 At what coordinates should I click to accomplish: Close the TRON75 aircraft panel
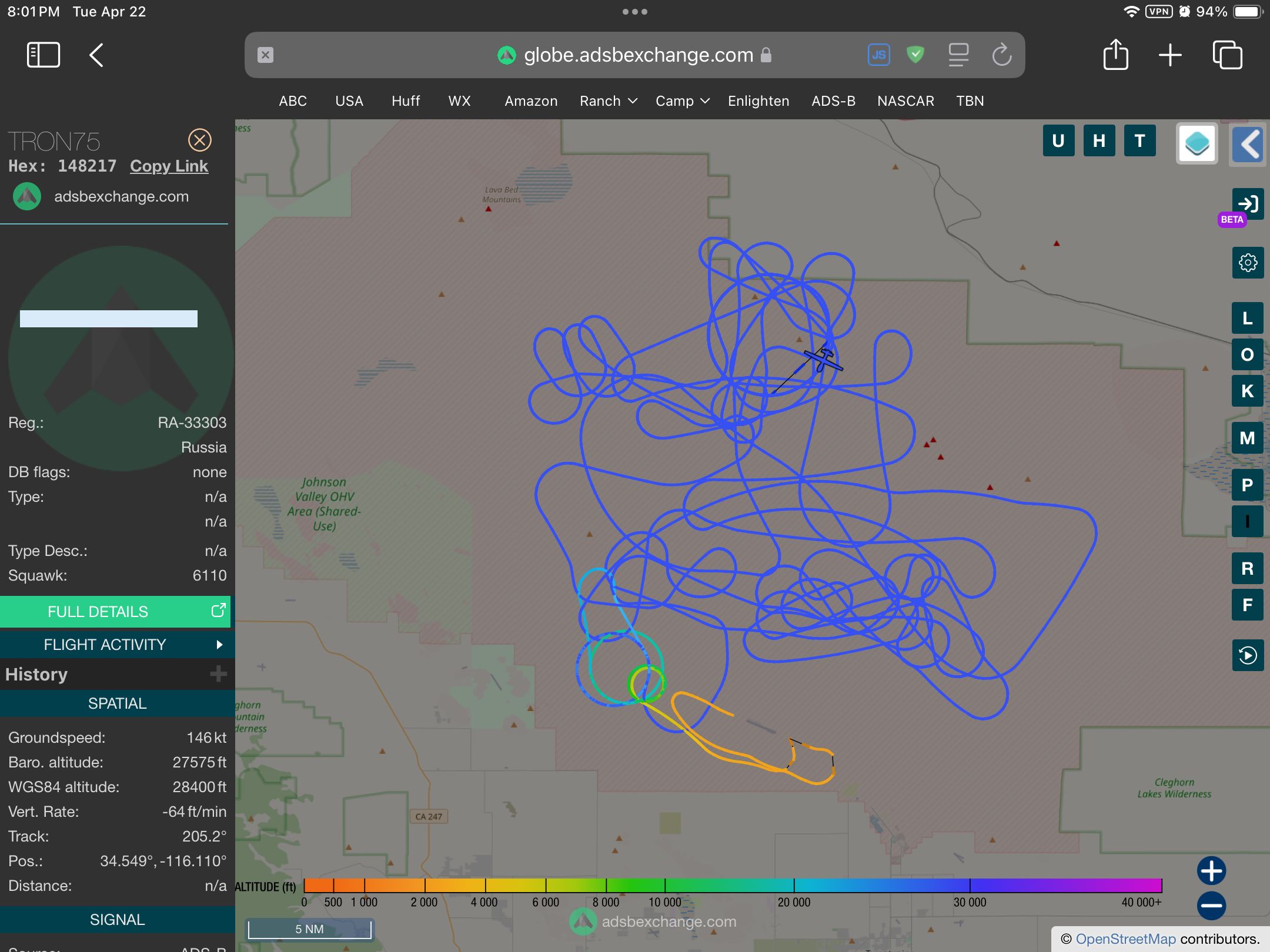200,140
